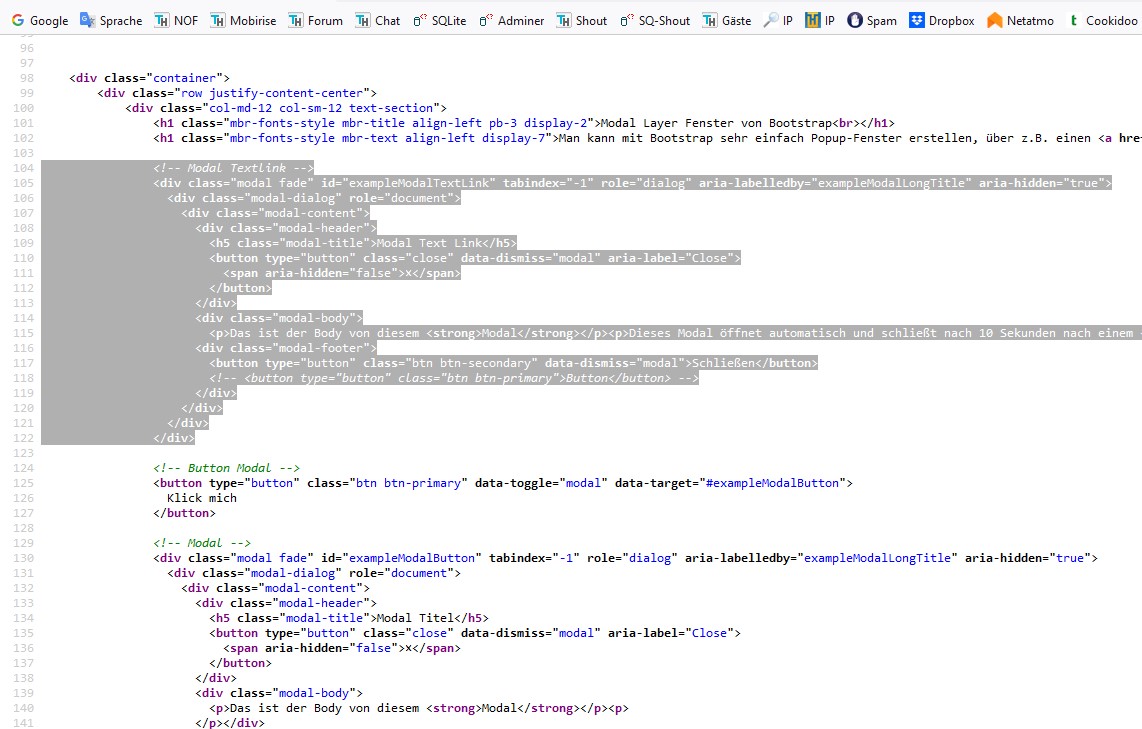
Task: Click the IP bookmark with magnifier icon
Action: (778, 20)
